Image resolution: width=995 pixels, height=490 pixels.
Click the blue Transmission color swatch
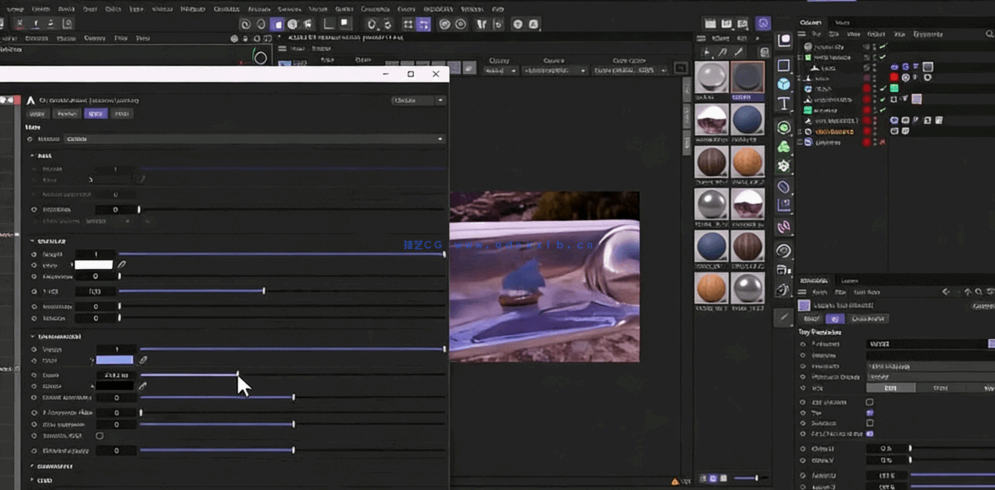114,360
